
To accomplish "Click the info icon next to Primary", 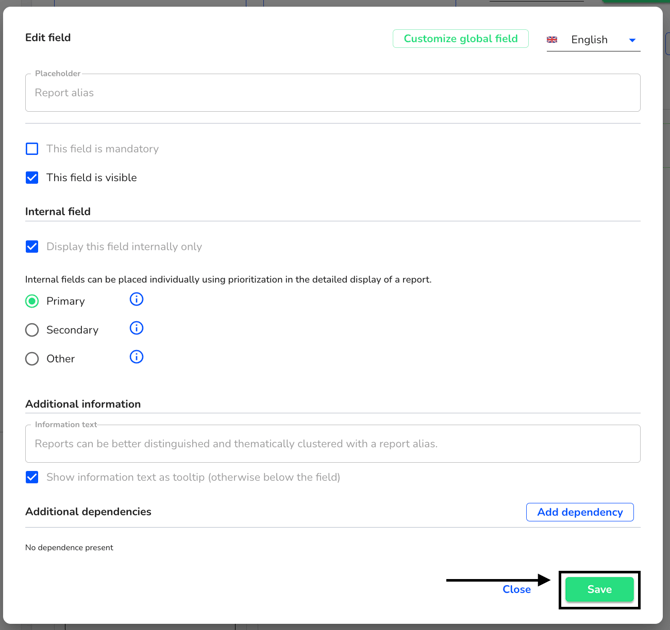I will coord(137,299).
